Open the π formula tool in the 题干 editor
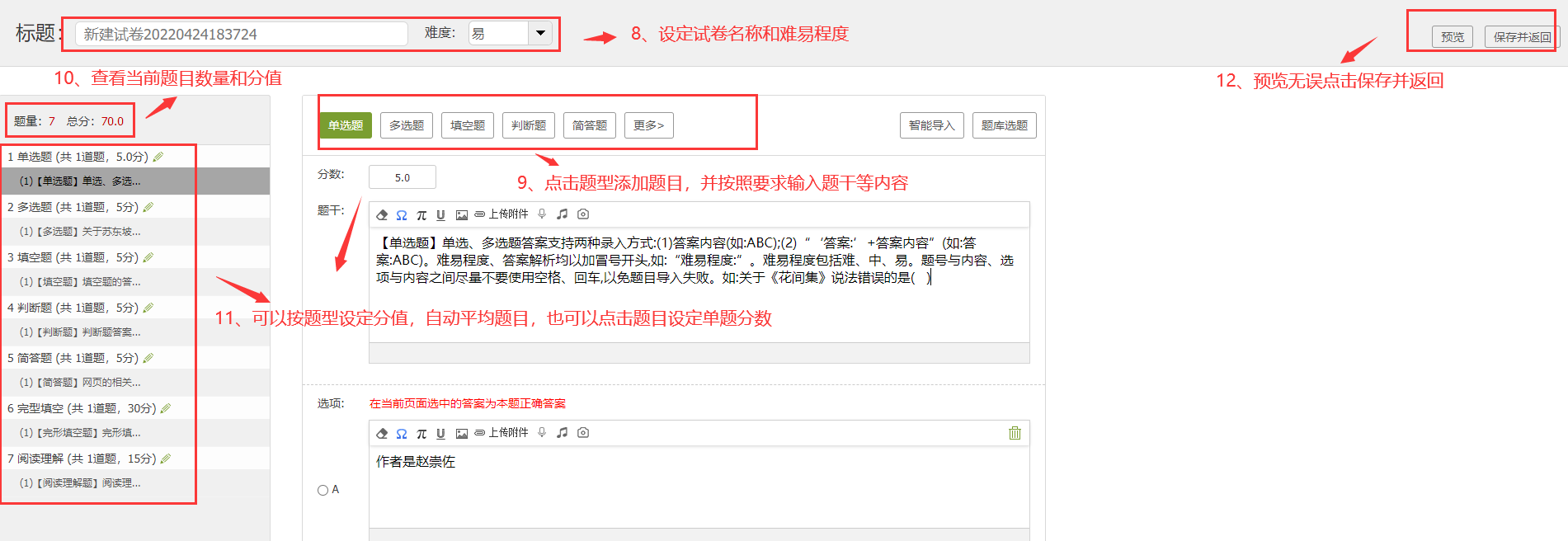1568x541 pixels. click(x=421, y=214)
